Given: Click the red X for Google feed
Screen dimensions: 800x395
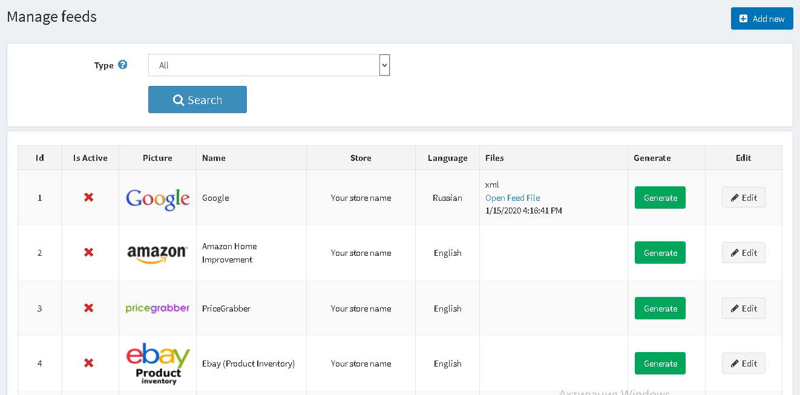Looking at the screenshot, I should click(89, 197).
